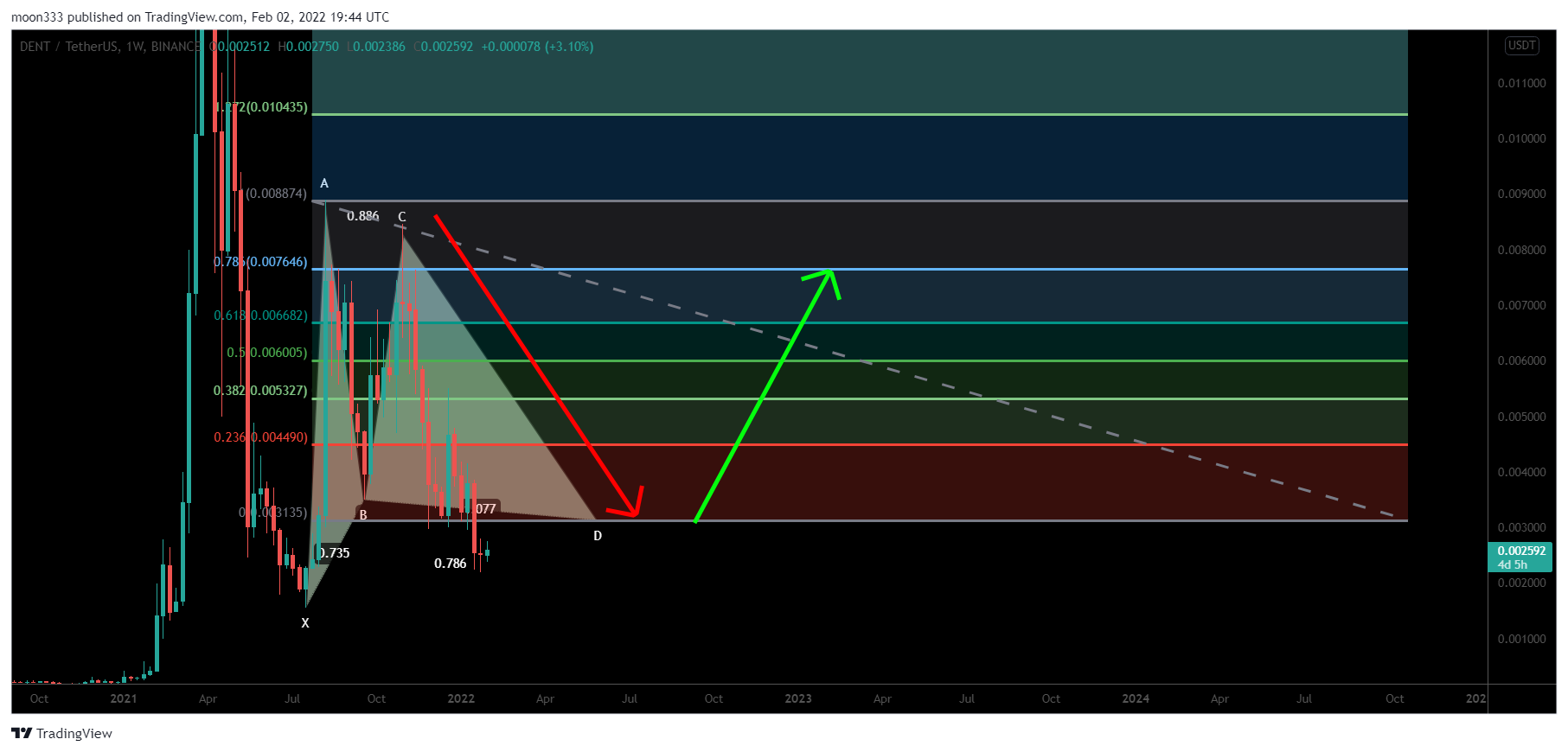Click the 0.786 (0.007646) Fibonacci level label
Image resolution: width=1568 pixels, height=752 pixels.
tap(260, 262)
